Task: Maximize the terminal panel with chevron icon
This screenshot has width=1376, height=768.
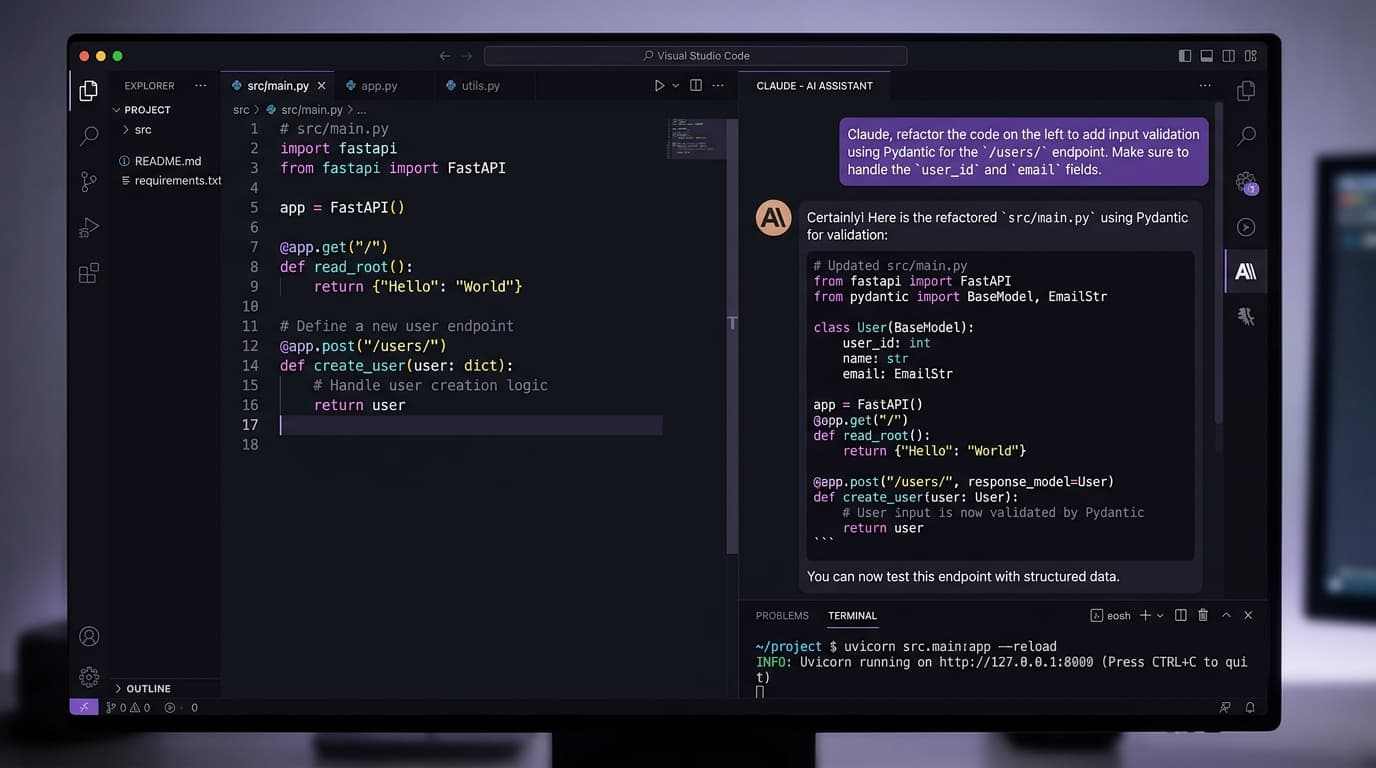Action: tap(1226, 615)
